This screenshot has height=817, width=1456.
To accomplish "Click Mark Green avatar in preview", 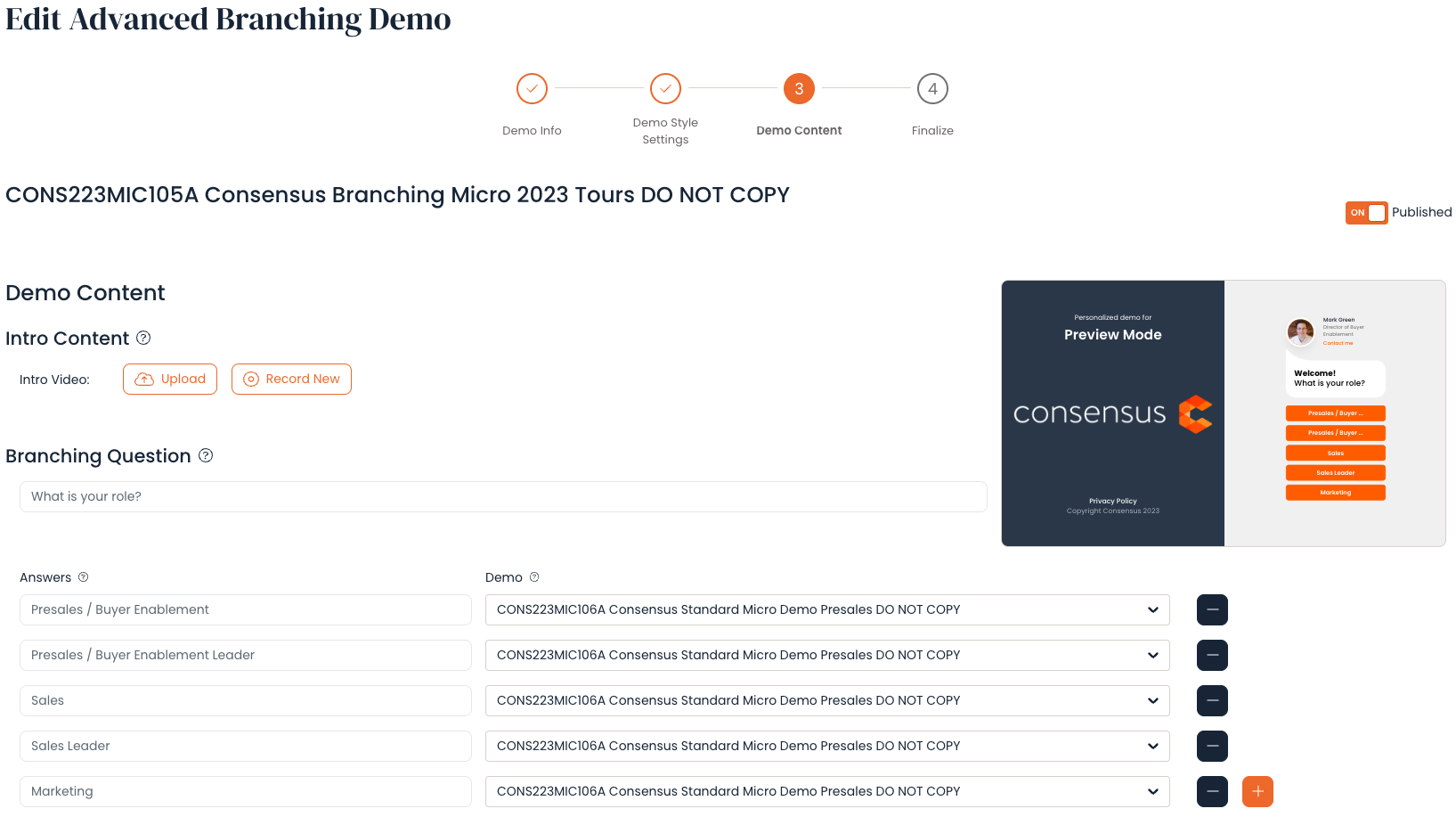I will pos(1300,331).
